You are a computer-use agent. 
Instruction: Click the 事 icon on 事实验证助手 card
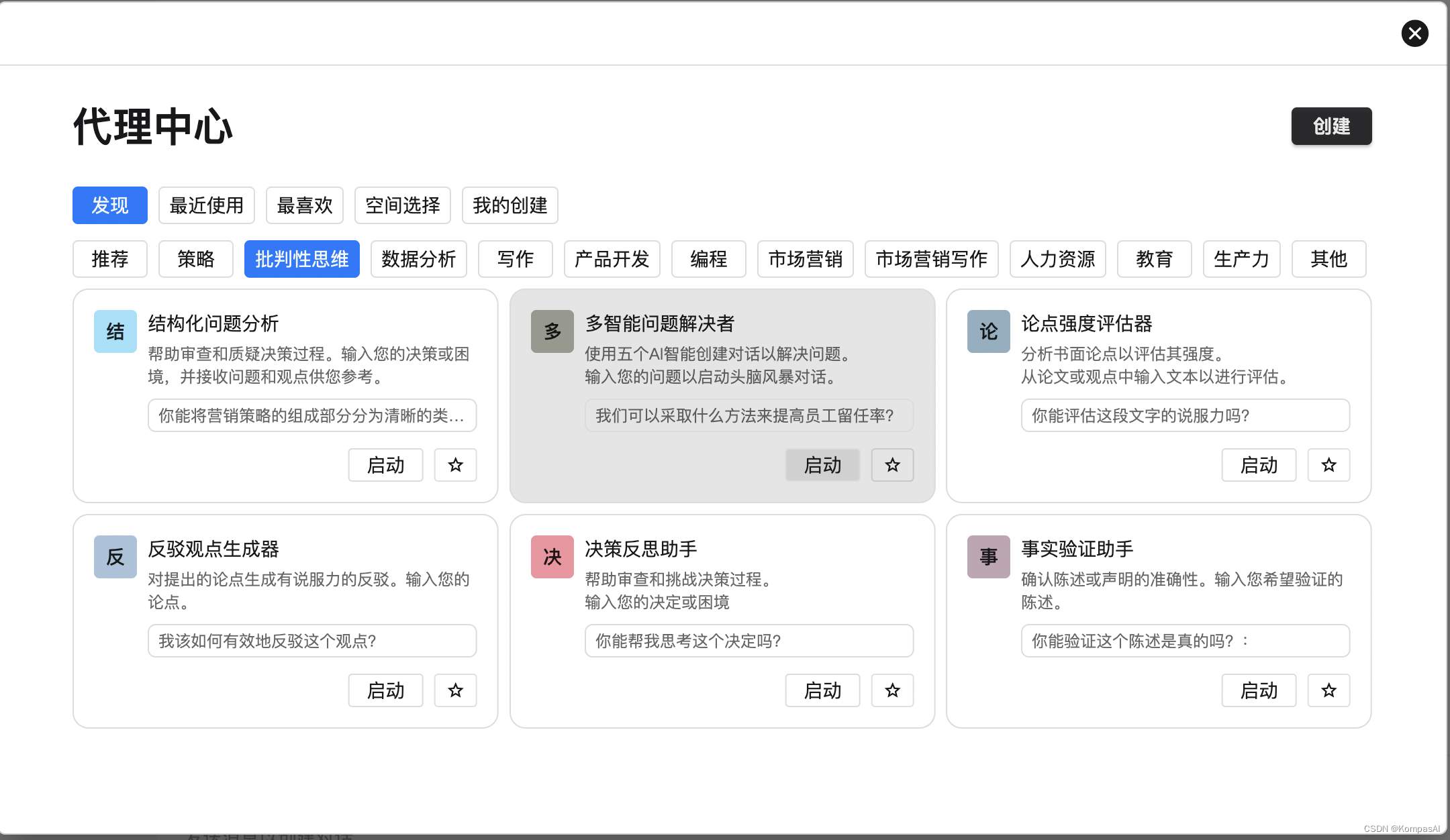987,556
